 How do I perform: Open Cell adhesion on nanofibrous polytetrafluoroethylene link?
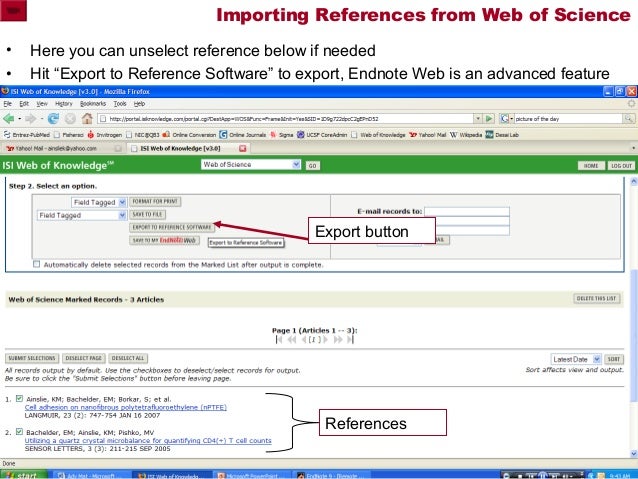coord(126,407)
